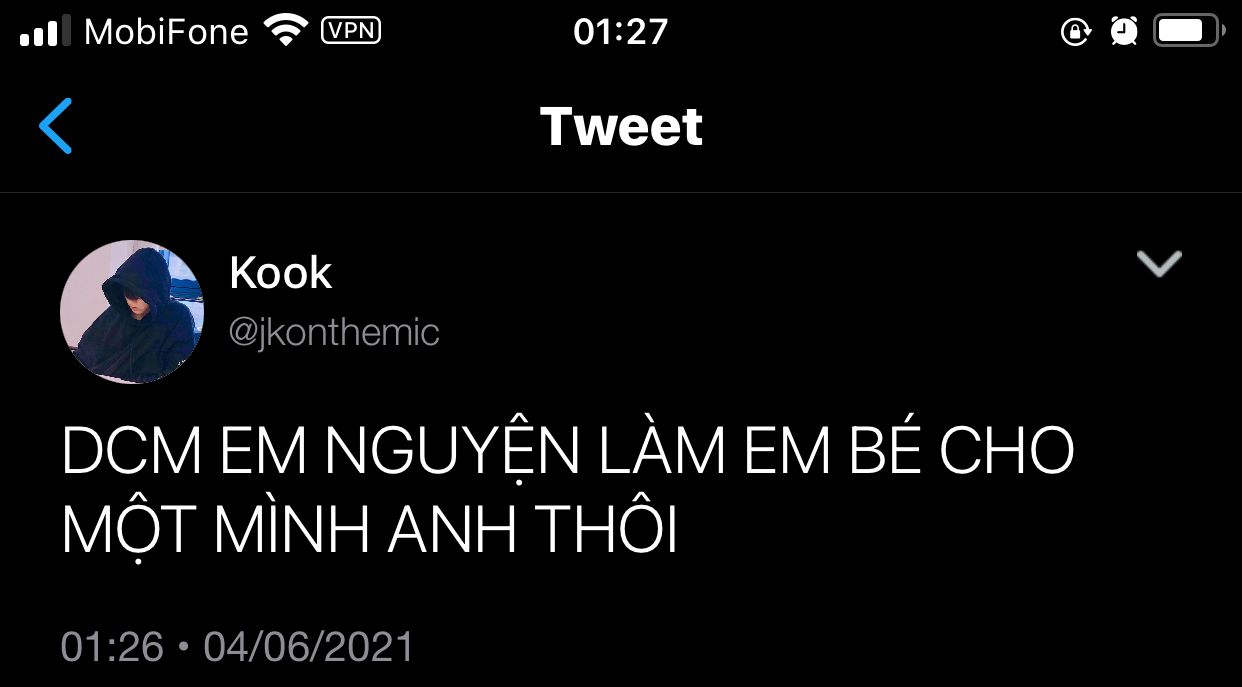This screenshot has width=1242, height=687.
Task: Tap the MobiFone carrier label
Action: click(166, 32)
